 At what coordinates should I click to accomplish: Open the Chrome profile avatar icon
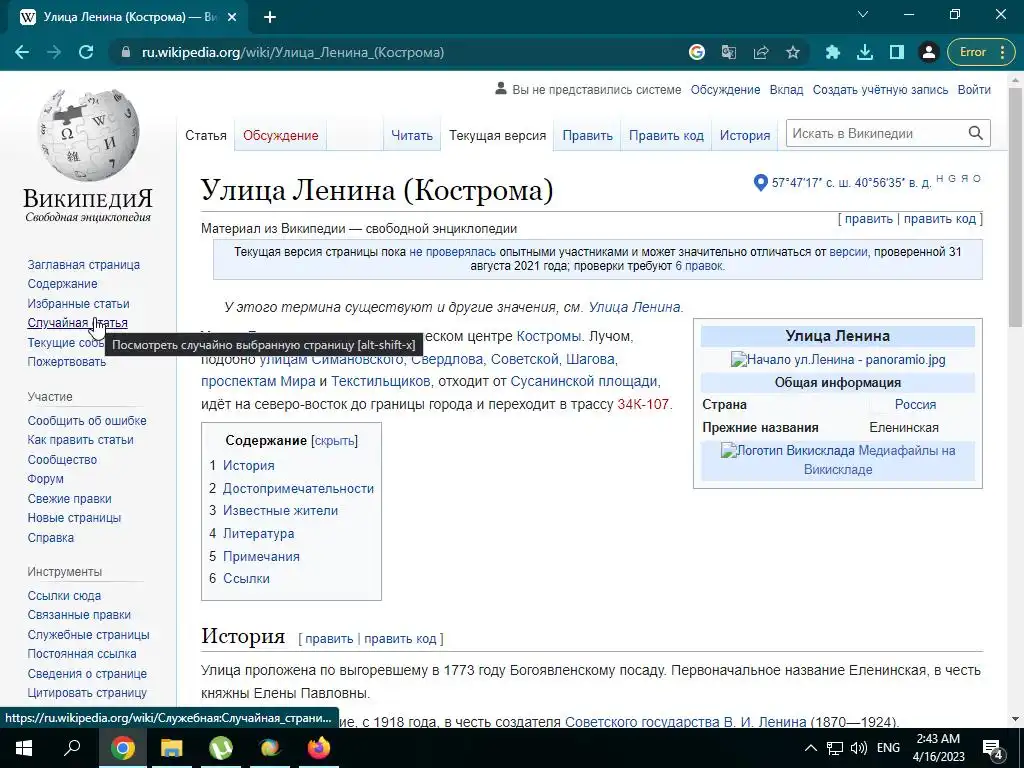click(x=929, y=52)
